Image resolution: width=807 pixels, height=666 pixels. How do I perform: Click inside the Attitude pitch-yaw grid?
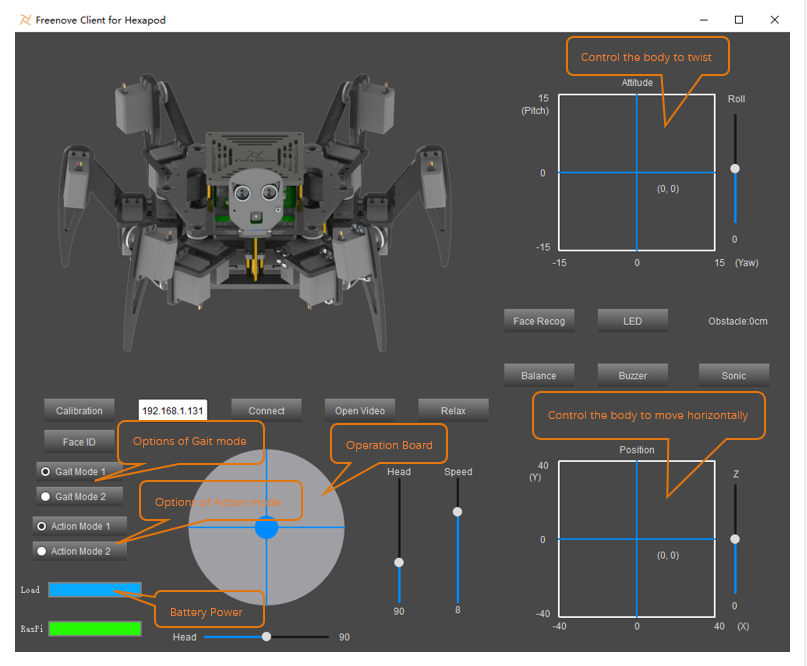pyautogui.click(x=637, y=172)
